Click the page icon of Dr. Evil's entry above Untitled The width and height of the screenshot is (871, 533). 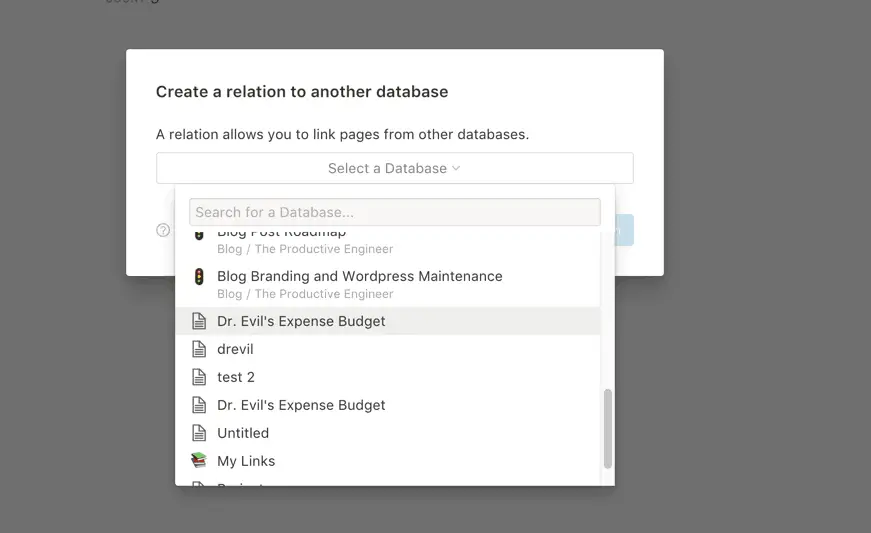pos(199,405)
